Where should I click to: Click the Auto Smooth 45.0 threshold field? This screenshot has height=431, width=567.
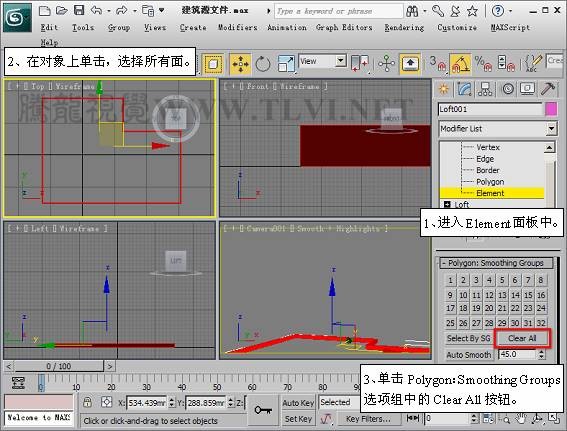point(517,354)
